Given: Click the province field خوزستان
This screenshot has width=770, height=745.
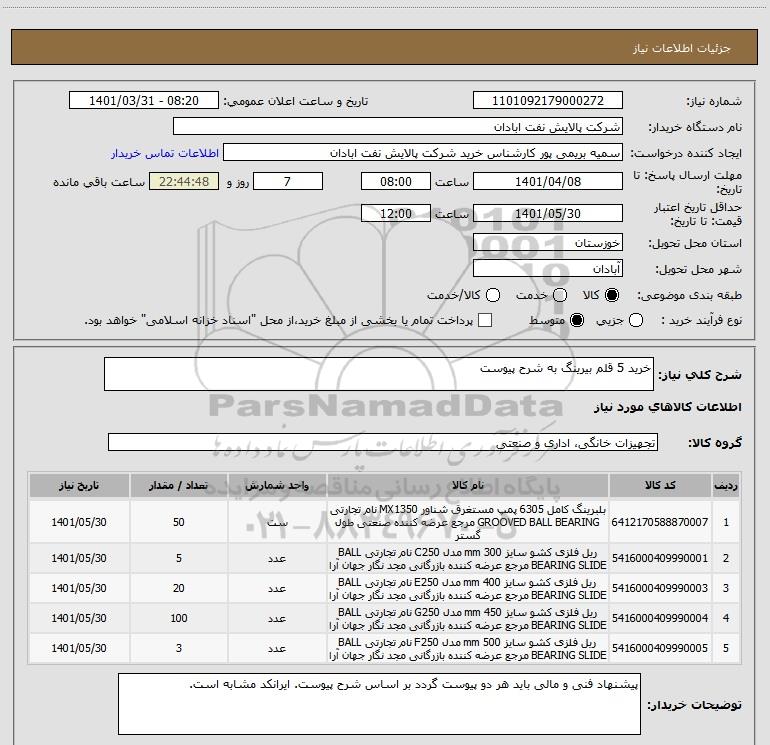Looking at the screenshot, I should click(x=548, y=243).
